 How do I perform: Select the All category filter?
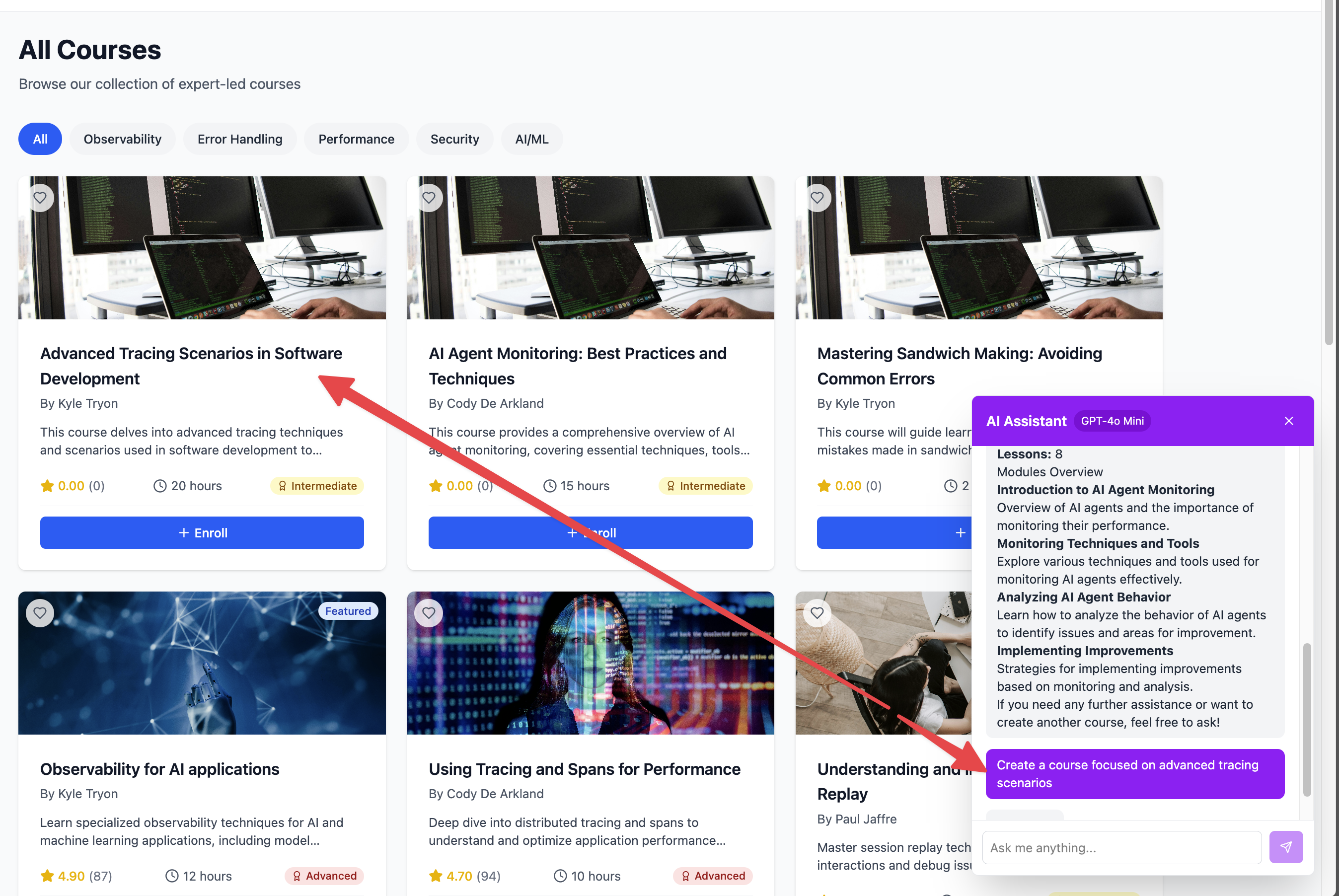[40, 139]
